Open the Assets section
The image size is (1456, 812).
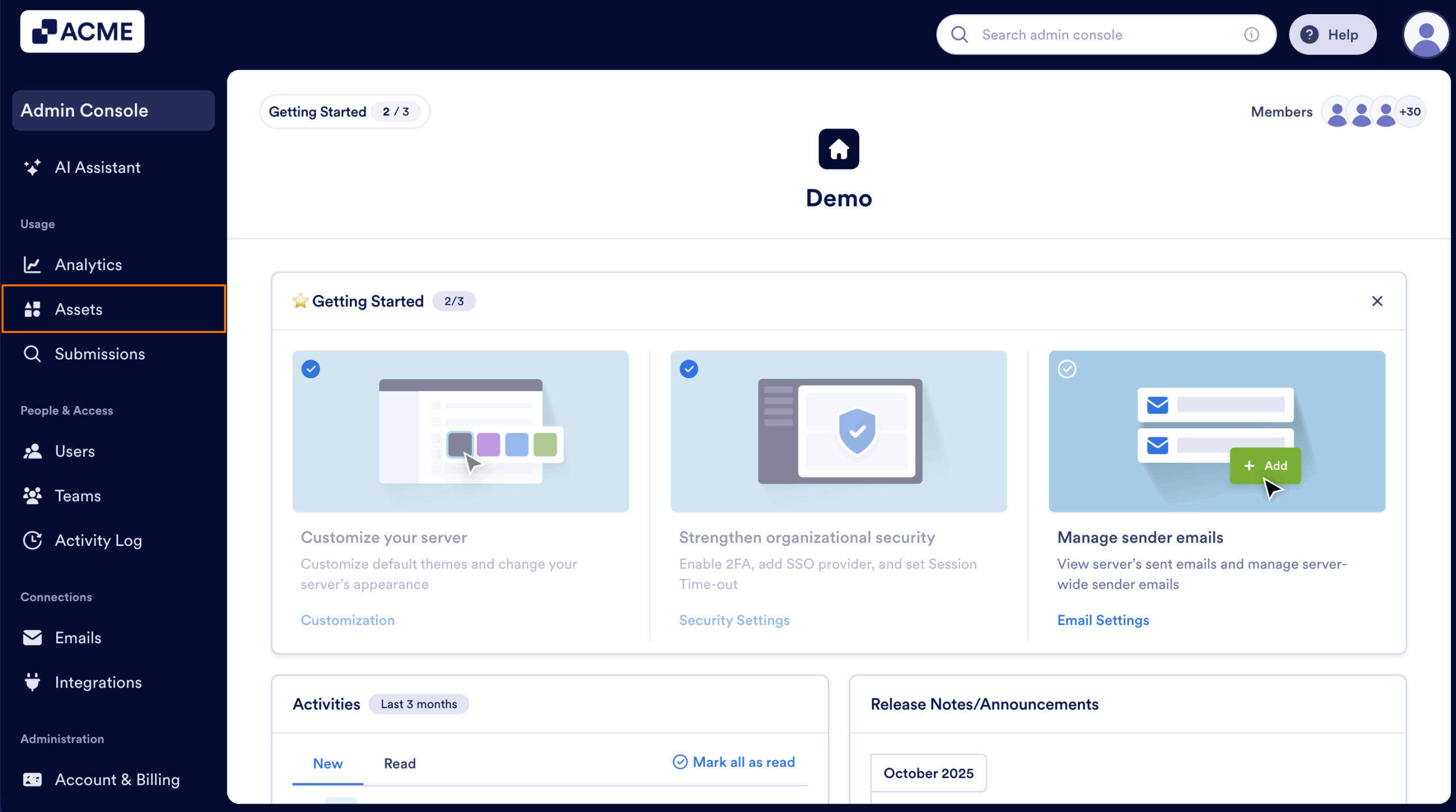79,309
